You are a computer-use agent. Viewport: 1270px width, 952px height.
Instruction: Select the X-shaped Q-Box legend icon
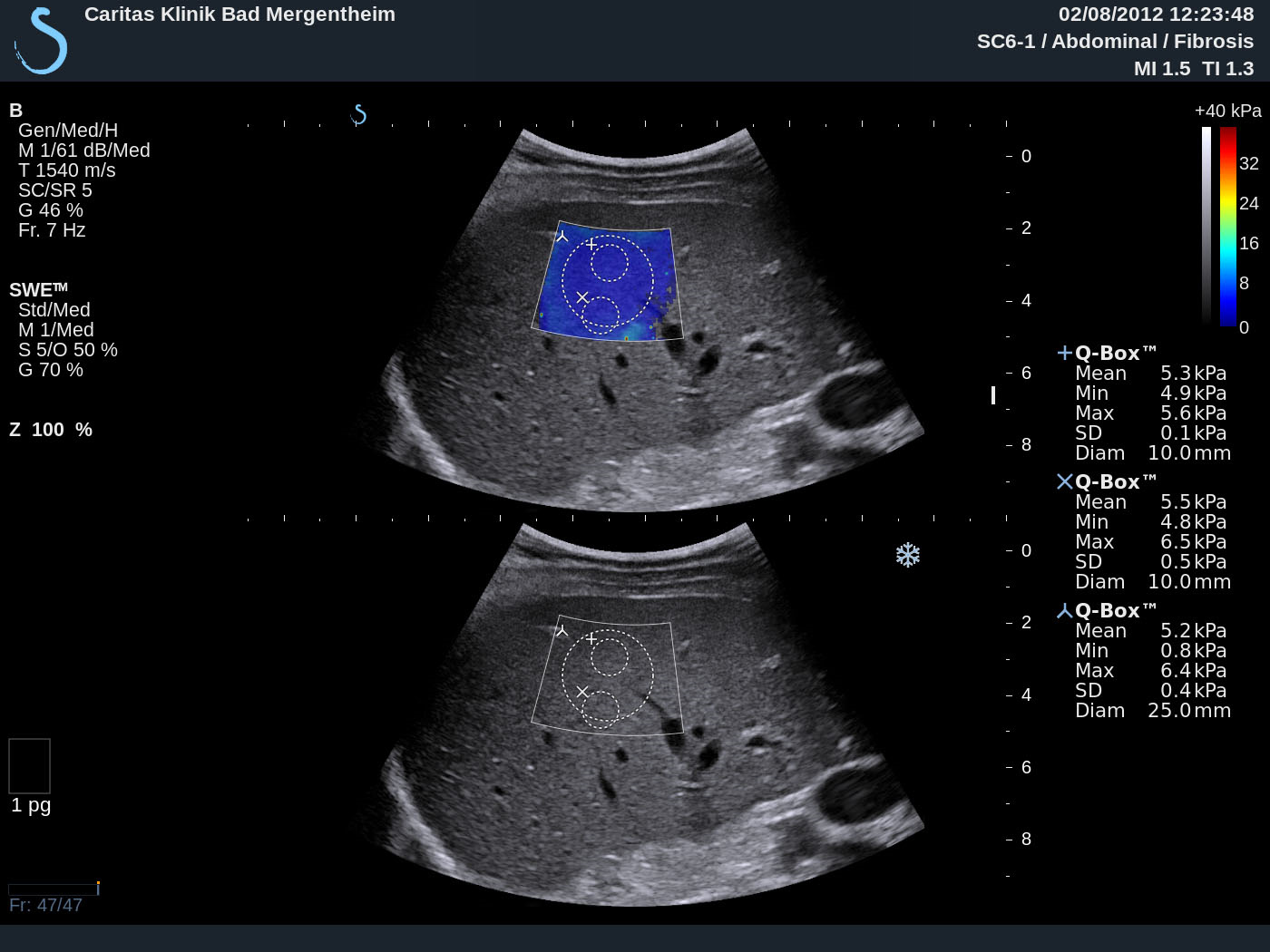coord(1065,481)
